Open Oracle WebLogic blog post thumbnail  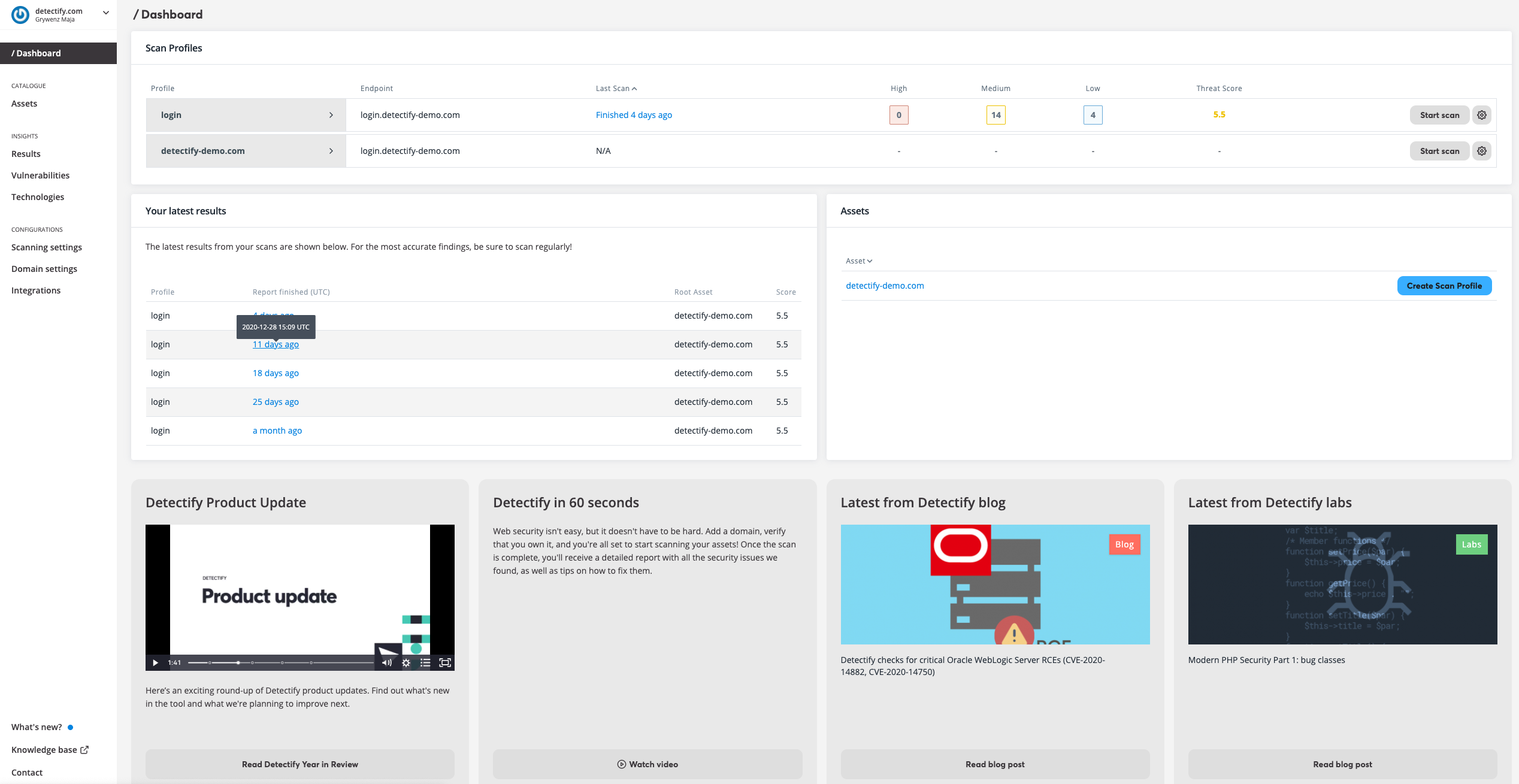pyautogui.click(x=995, y=585)
